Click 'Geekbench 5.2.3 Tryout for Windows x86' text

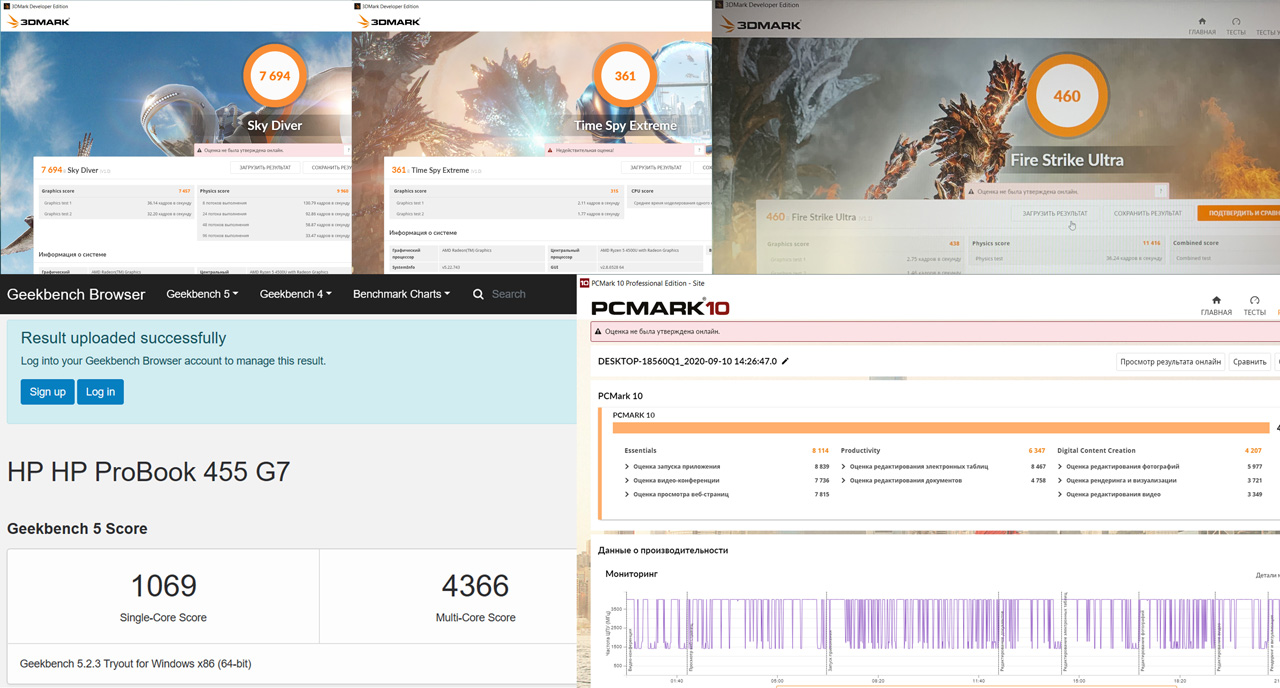(x=136, y=663)
